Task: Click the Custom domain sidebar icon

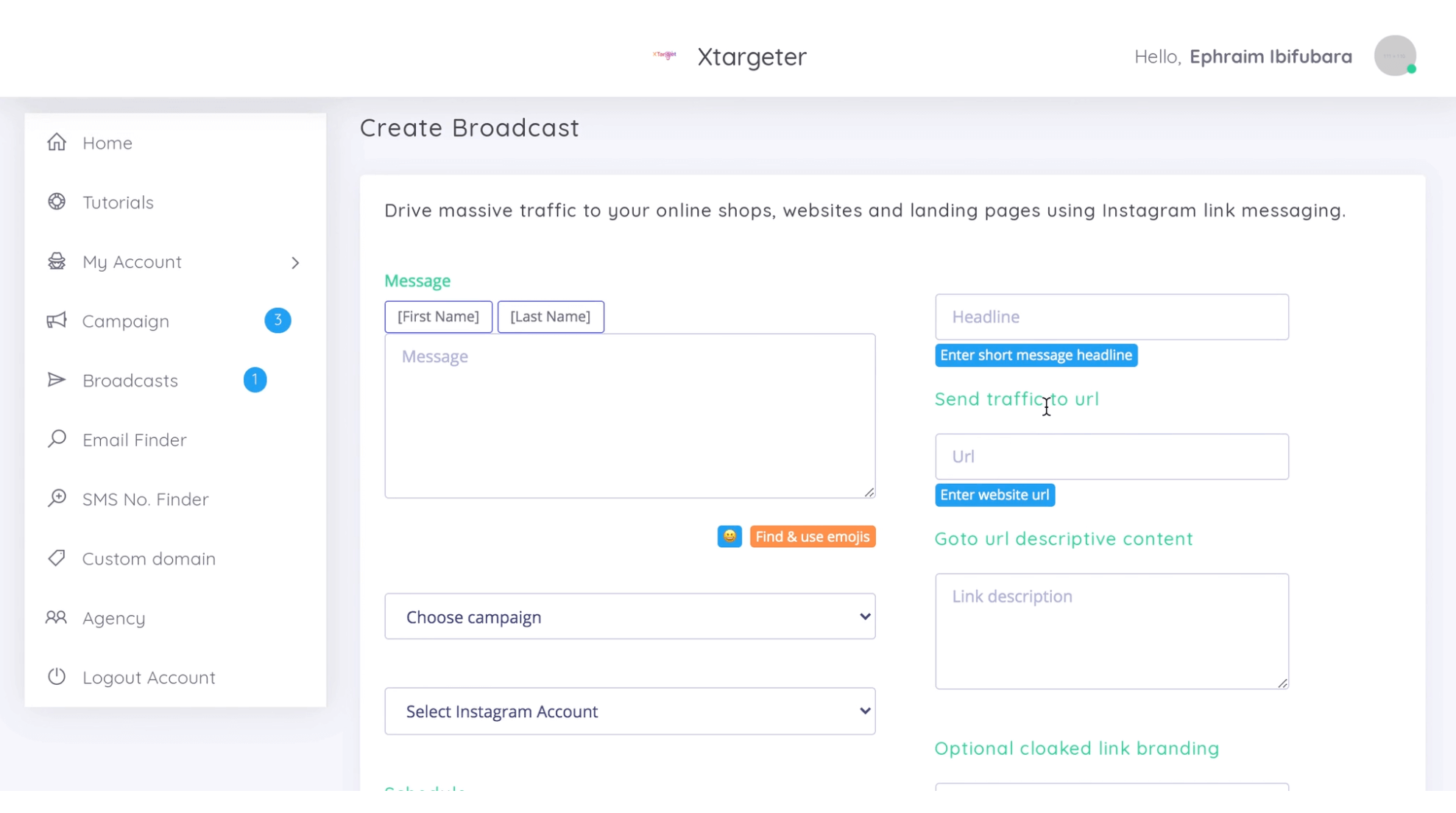Action: [56, 558]
